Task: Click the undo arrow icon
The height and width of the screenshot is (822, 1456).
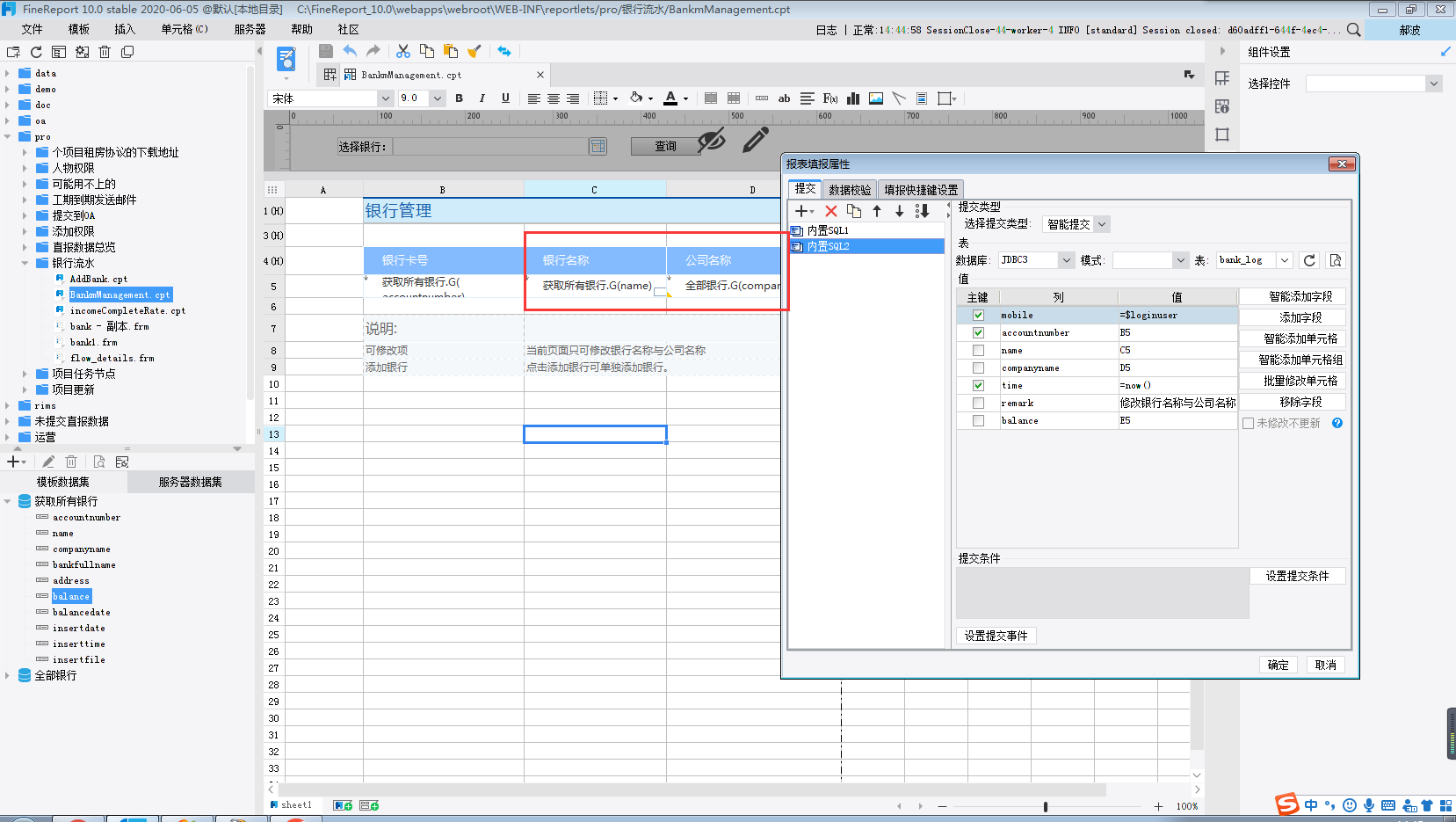Action: (x=350, y=51)
